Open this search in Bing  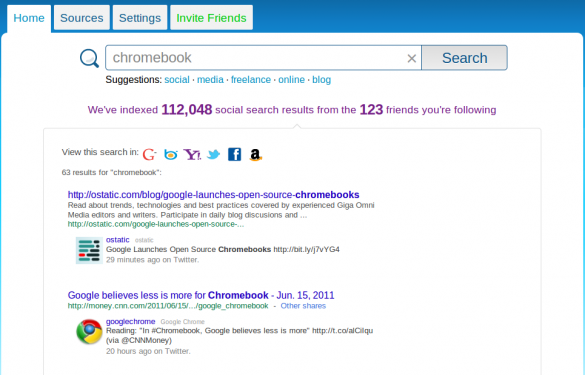[x=171, y=154]
